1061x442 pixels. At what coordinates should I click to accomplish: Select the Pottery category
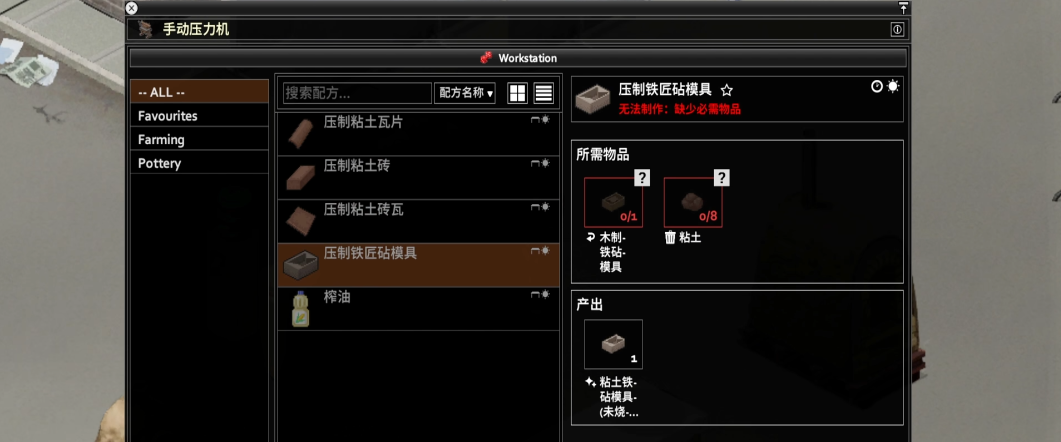tap(199, 163)
